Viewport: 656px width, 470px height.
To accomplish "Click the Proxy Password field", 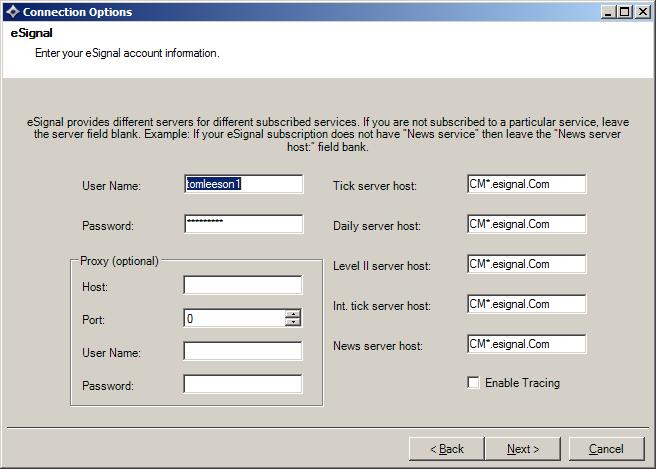I will pos(243,384).
